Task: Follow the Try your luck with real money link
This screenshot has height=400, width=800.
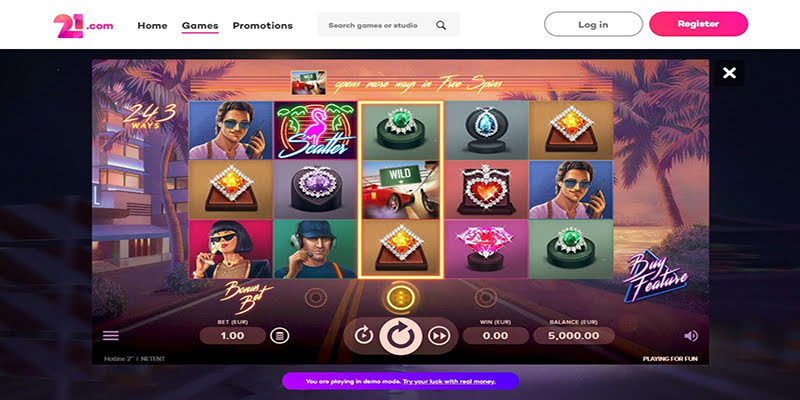Action: tap(449, 381)
